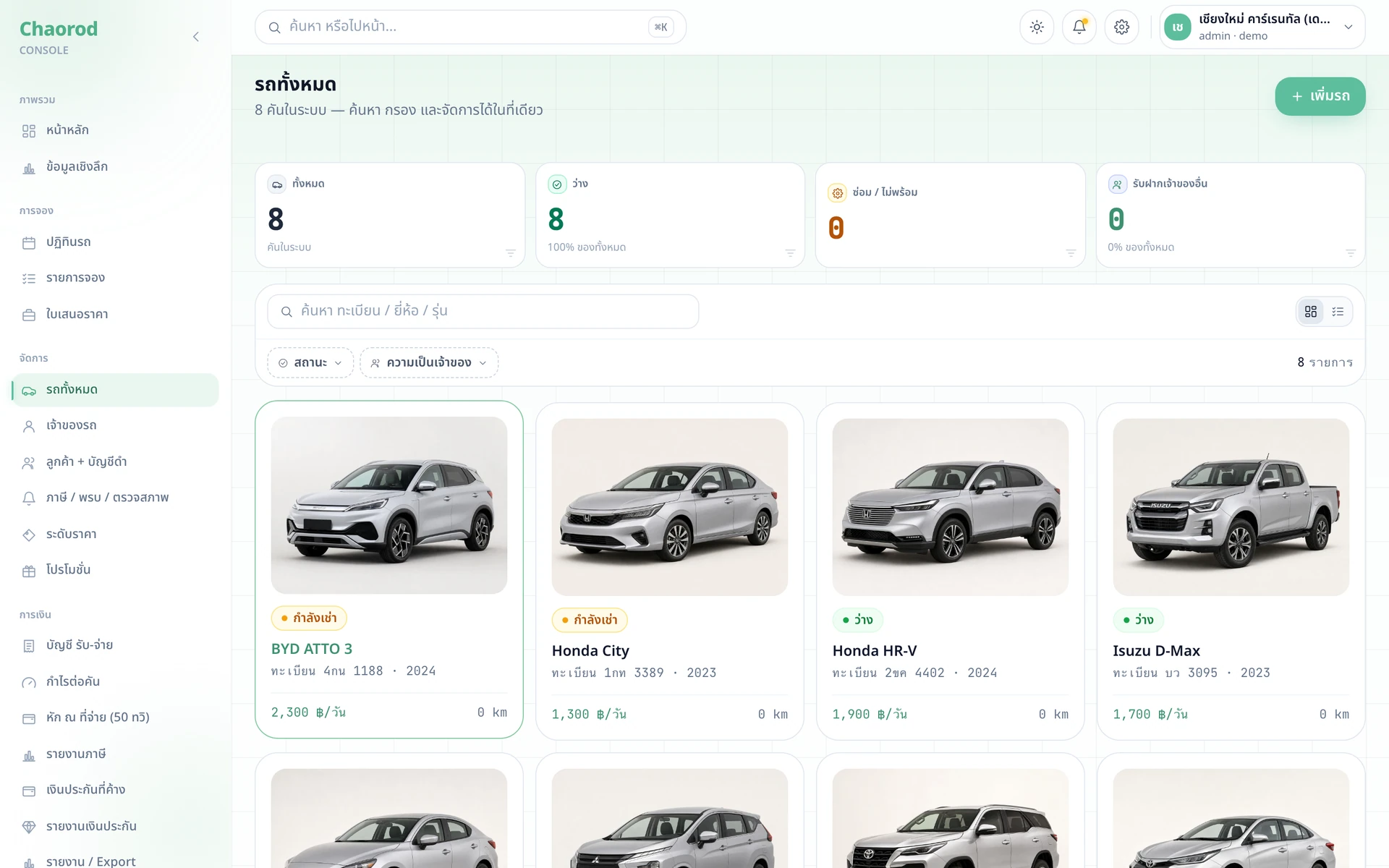The width and height of the screenshot is (1389, 868).
Task: Click the Honda HR-V title
Action: point(875,651)
